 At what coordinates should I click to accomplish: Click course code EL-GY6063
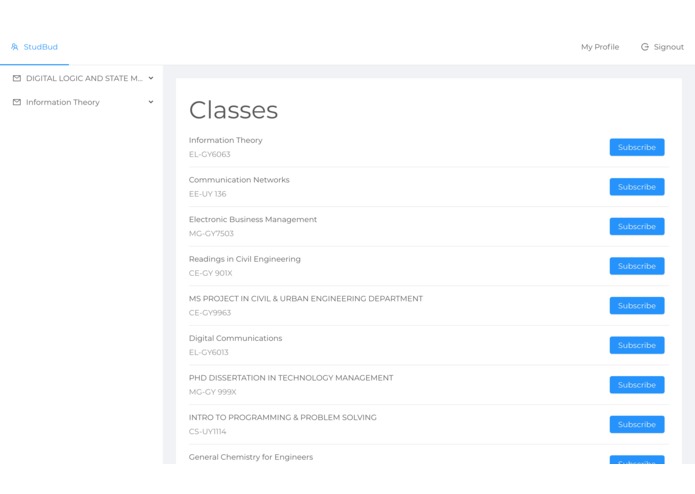tap(210, 154)
